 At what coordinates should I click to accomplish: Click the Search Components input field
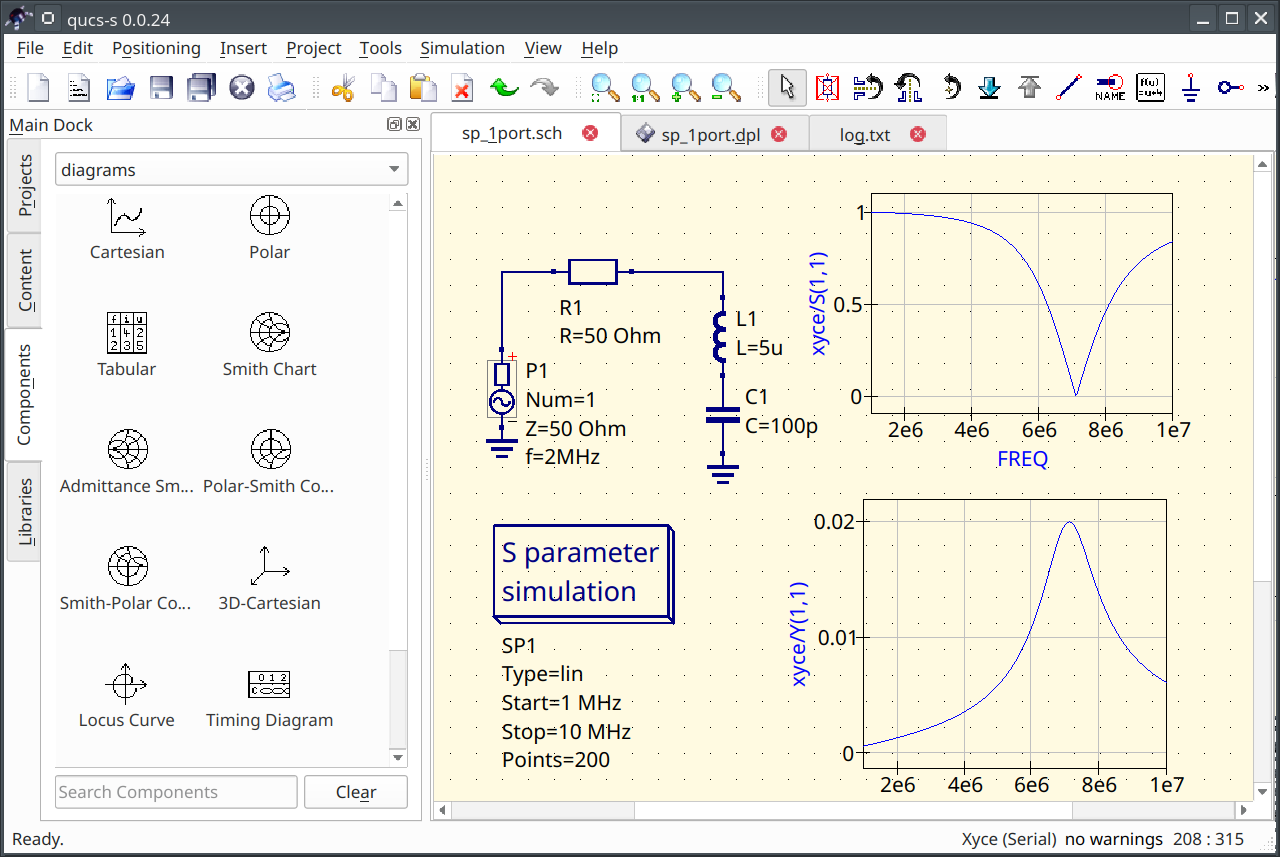175,791
